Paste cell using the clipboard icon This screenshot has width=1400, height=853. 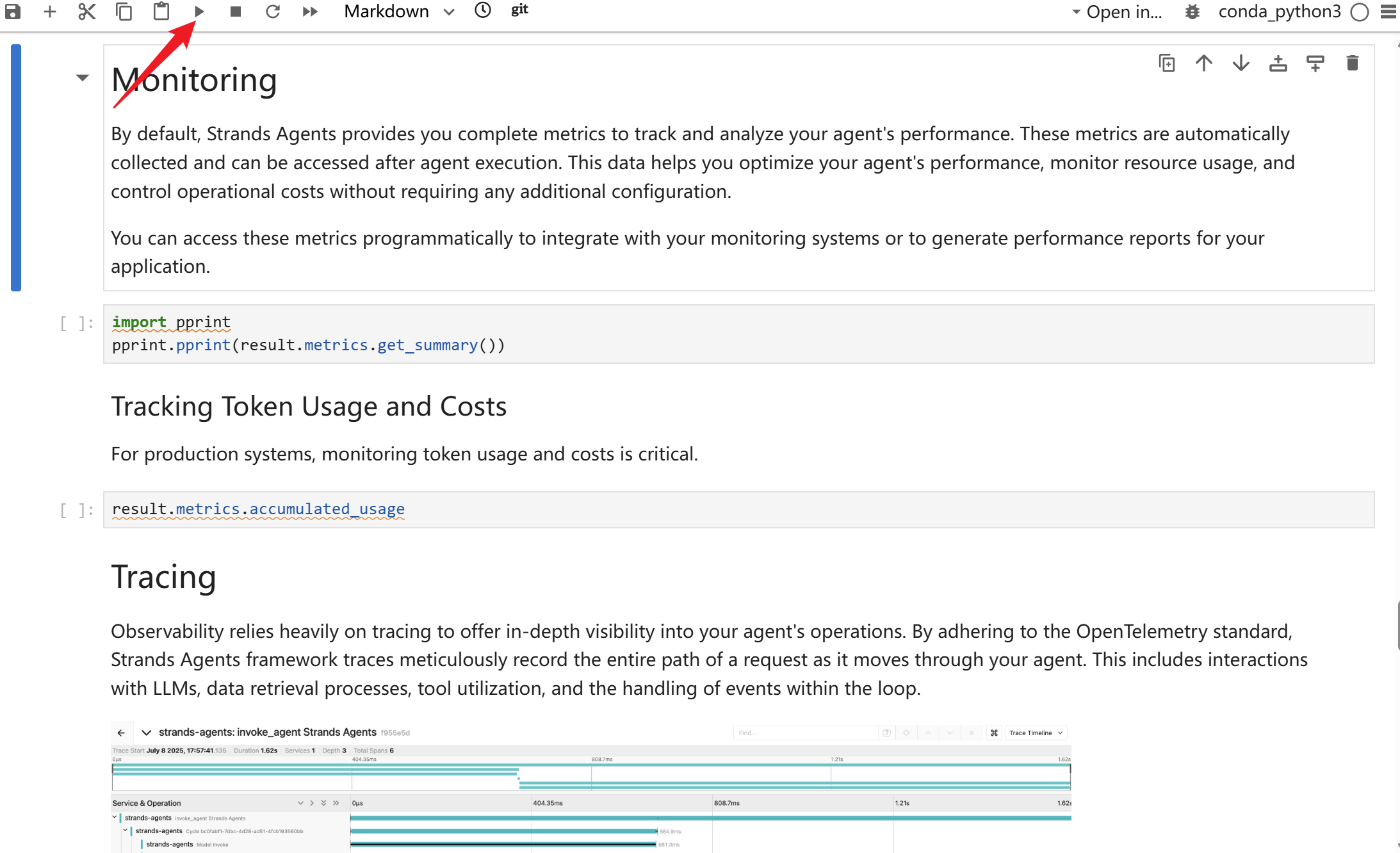click(x=161, y=12)
